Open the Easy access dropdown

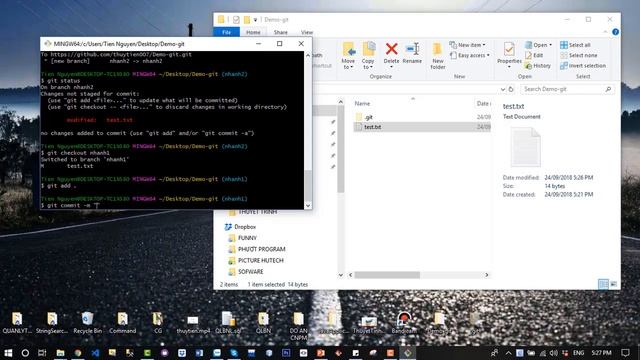pos(469,55)
